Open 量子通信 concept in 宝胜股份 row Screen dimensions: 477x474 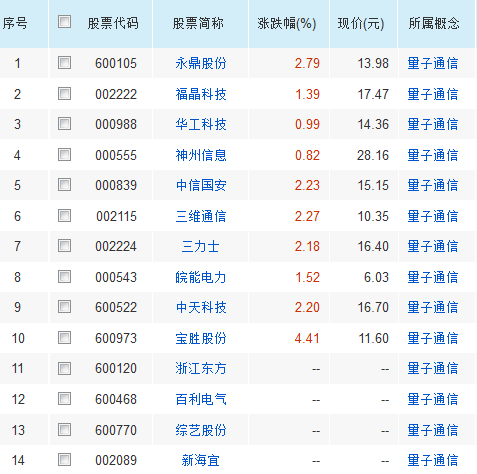433,338
